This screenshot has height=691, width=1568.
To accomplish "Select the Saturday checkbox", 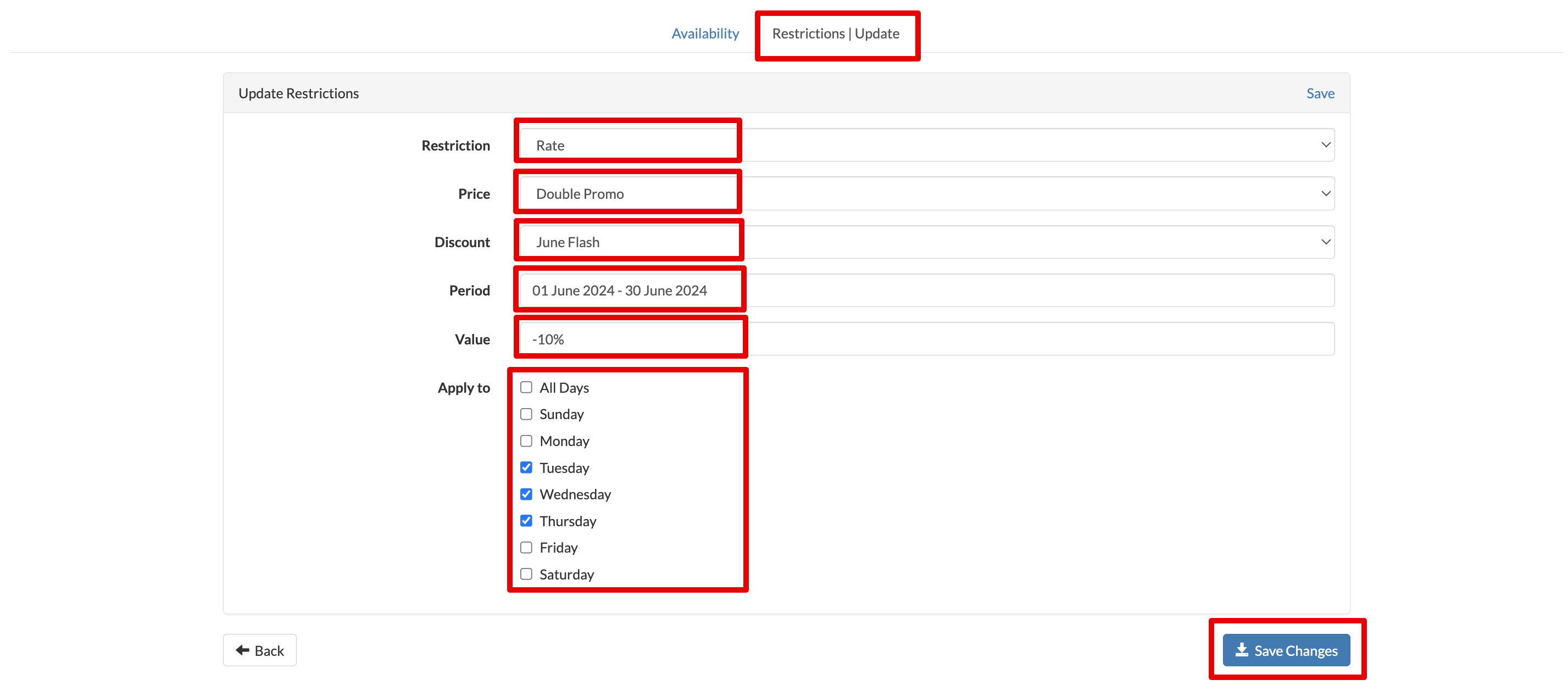I will coord(526,574).
